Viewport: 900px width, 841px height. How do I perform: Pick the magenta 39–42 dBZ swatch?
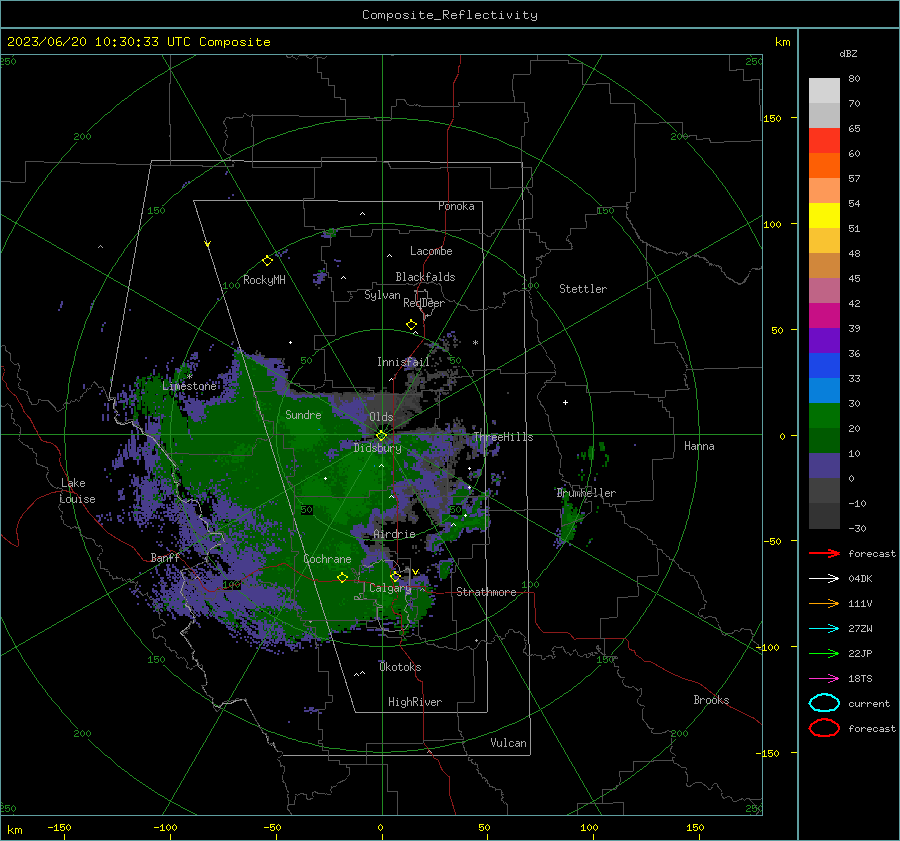click(824, 316)
